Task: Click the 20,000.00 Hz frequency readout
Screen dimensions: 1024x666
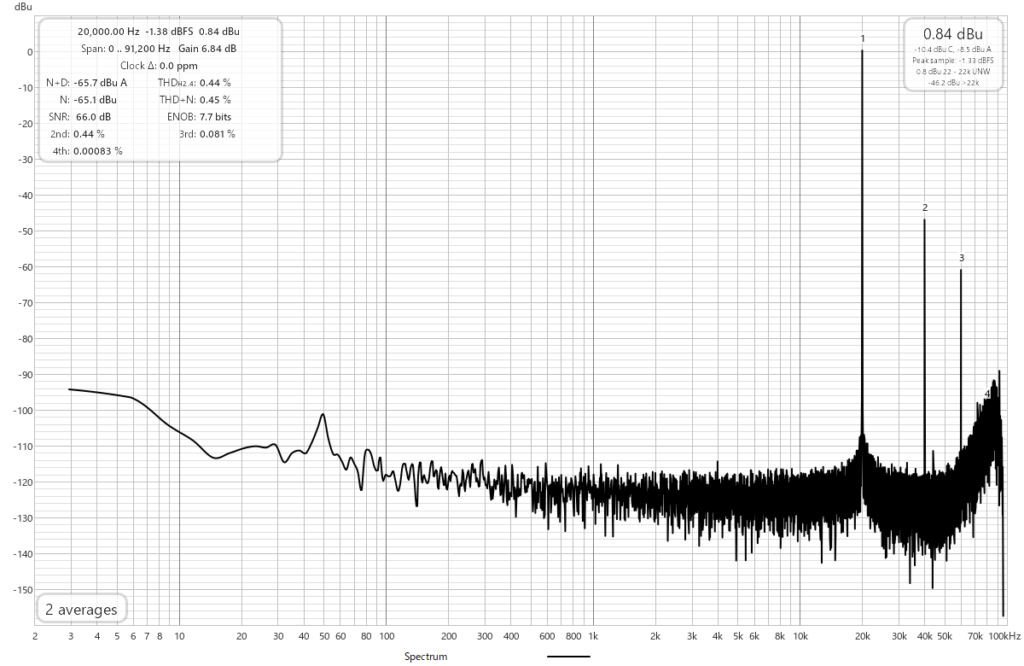Action: [x=108, y=31]
